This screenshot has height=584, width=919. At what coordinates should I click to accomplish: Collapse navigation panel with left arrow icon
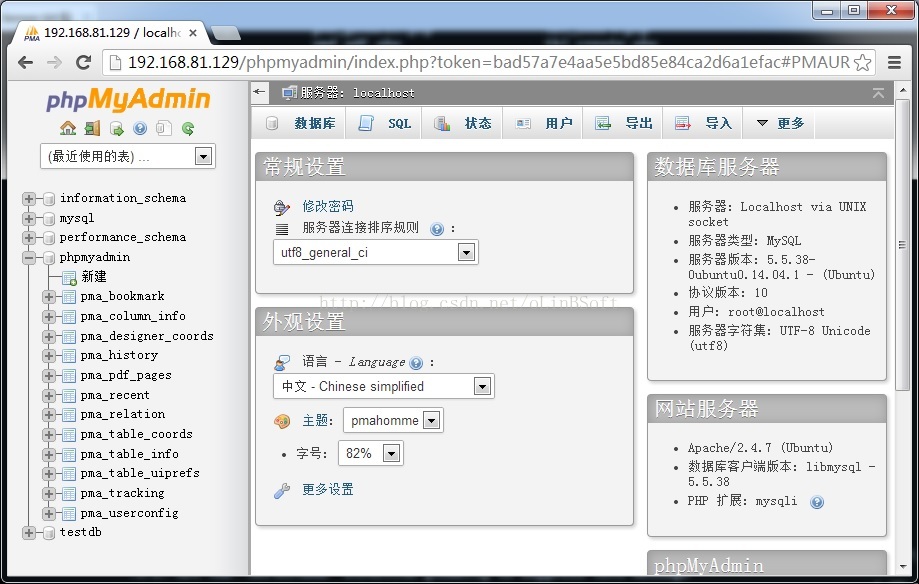point(259,92)
